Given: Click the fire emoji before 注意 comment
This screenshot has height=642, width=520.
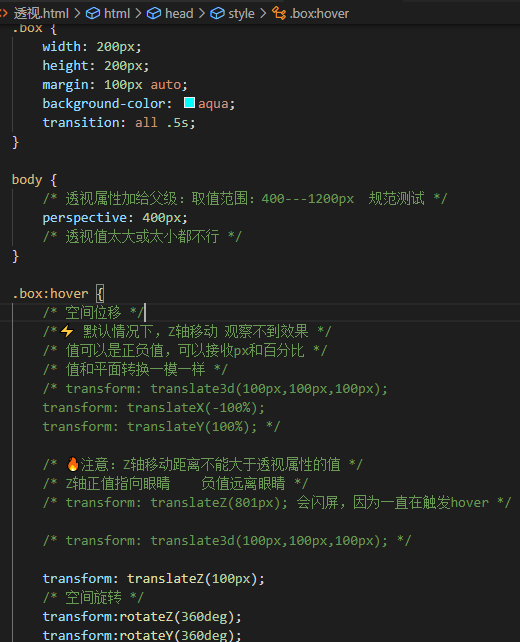Looking at the screenshot, I should [72, 464].
